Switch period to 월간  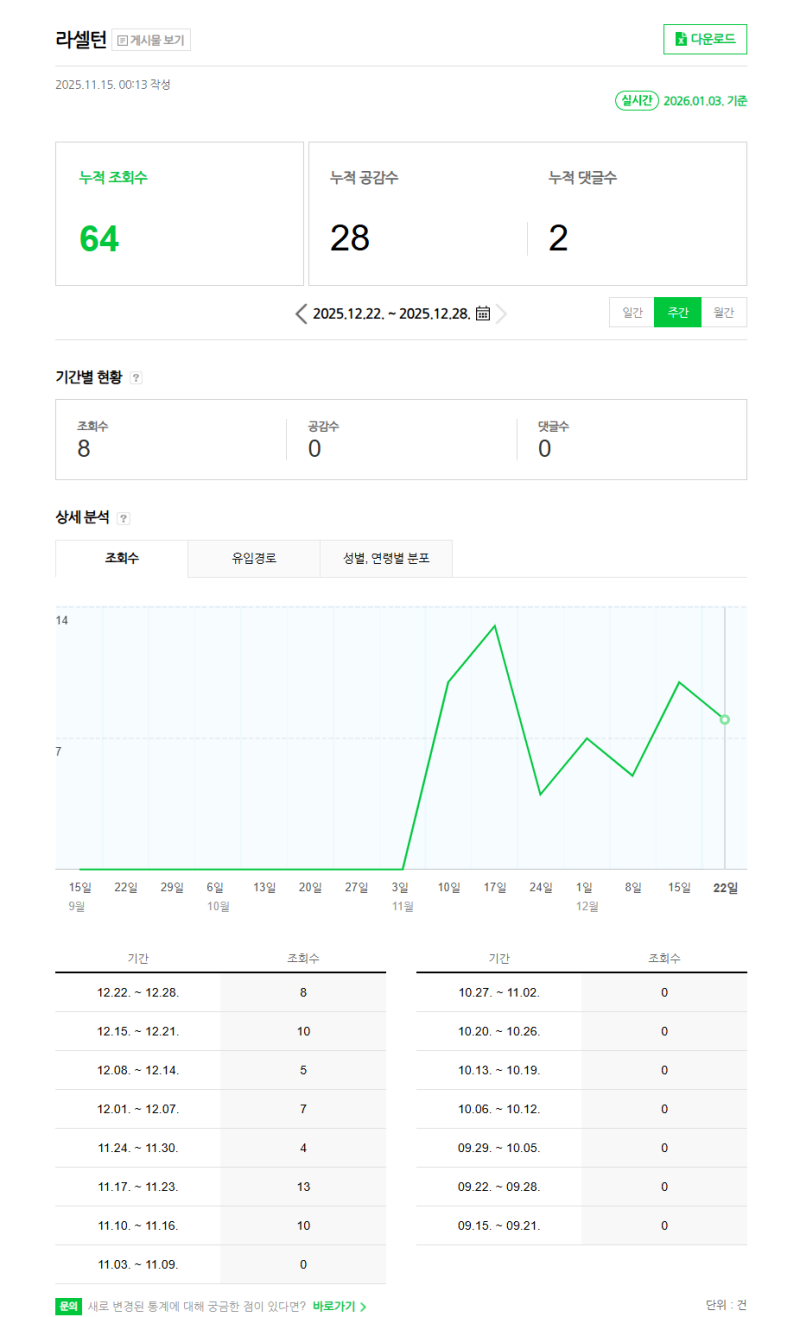724,312
